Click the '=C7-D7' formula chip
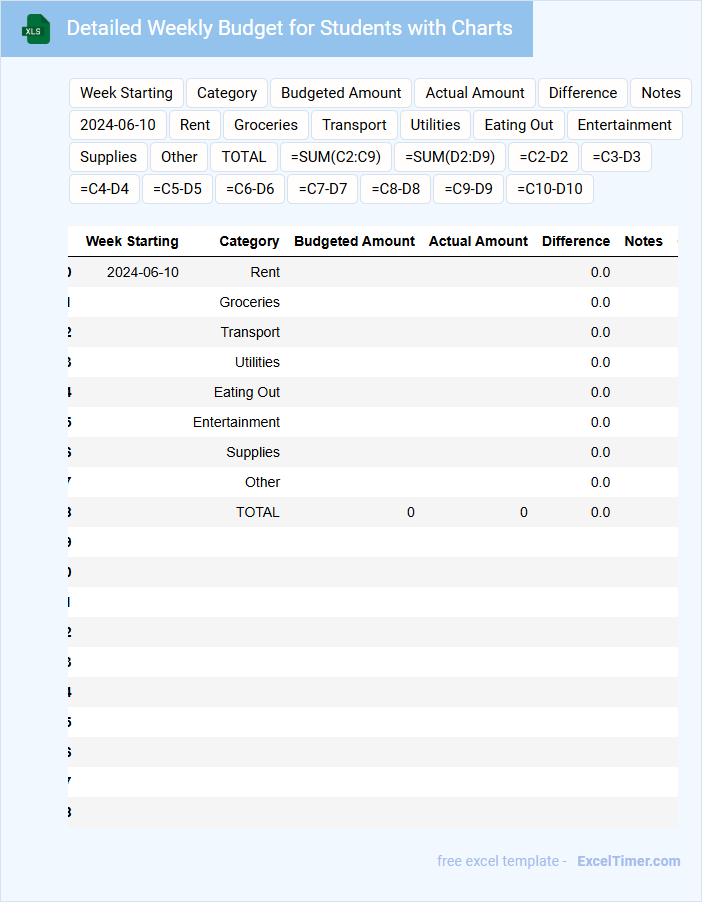 coord(323,189)
